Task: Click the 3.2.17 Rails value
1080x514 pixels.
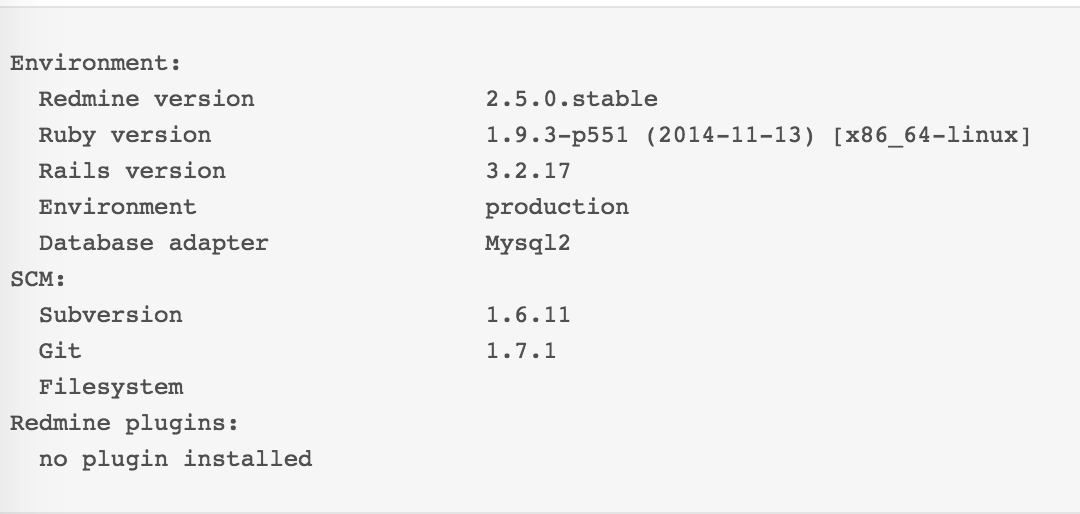Action: 528,171
